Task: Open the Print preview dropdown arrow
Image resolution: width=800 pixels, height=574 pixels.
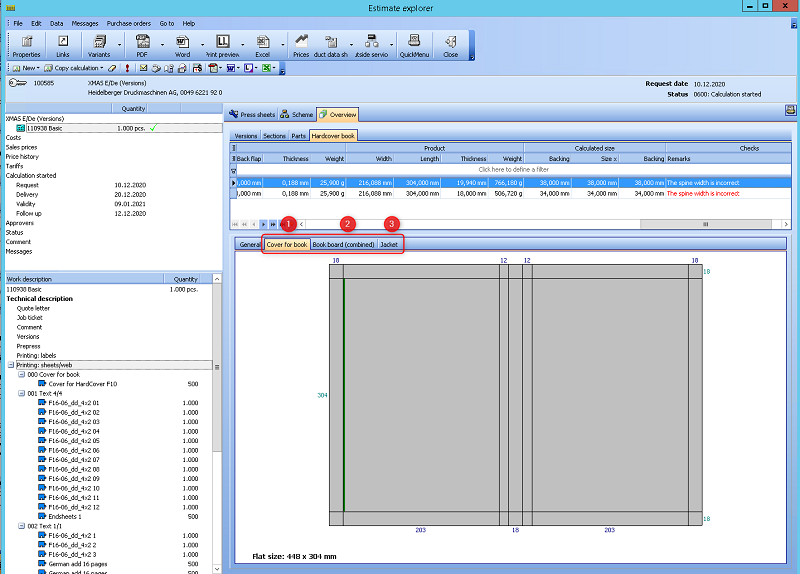Action: (242, 45)
